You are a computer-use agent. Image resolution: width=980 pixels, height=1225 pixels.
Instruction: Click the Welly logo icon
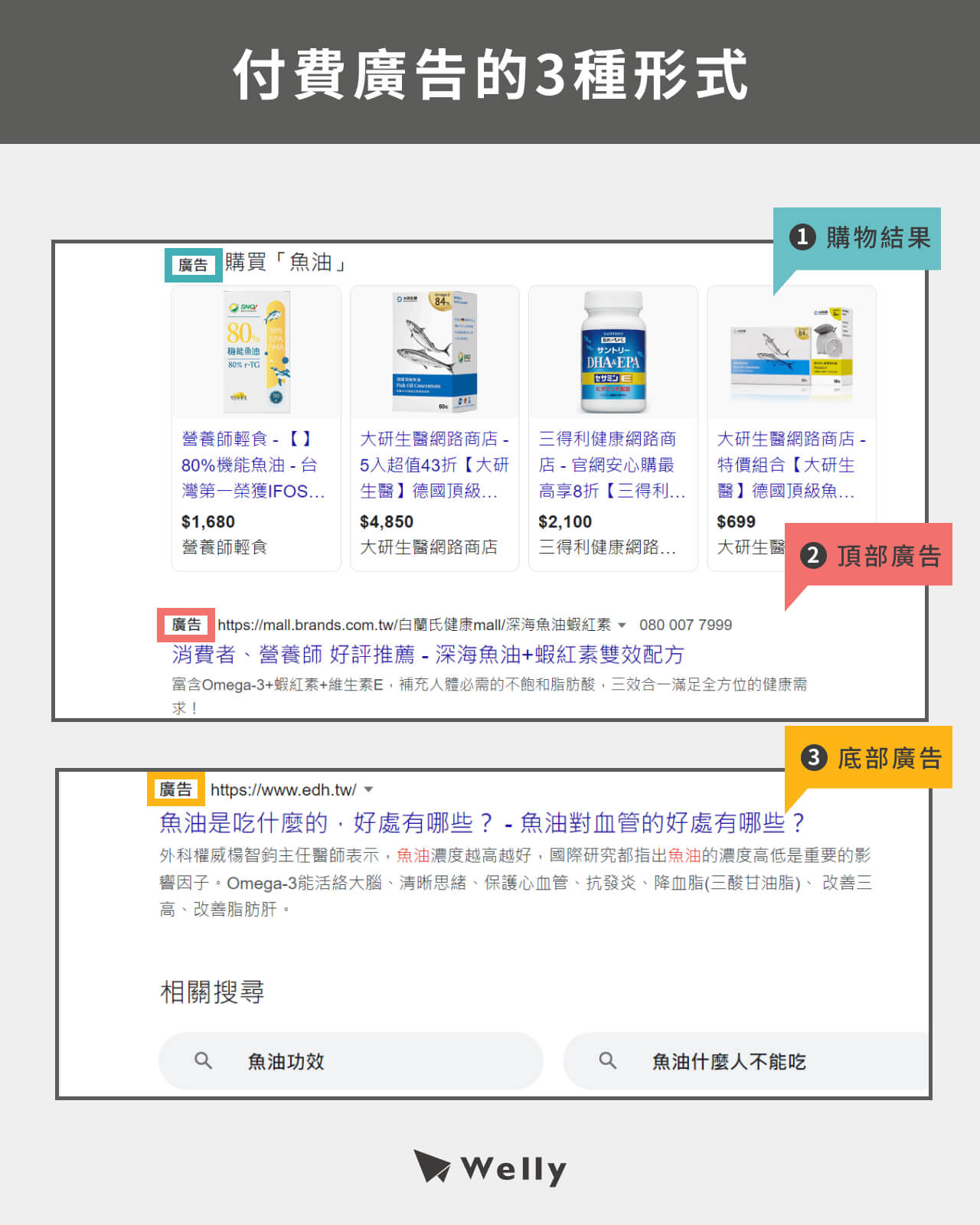[x=432, y=1166]
